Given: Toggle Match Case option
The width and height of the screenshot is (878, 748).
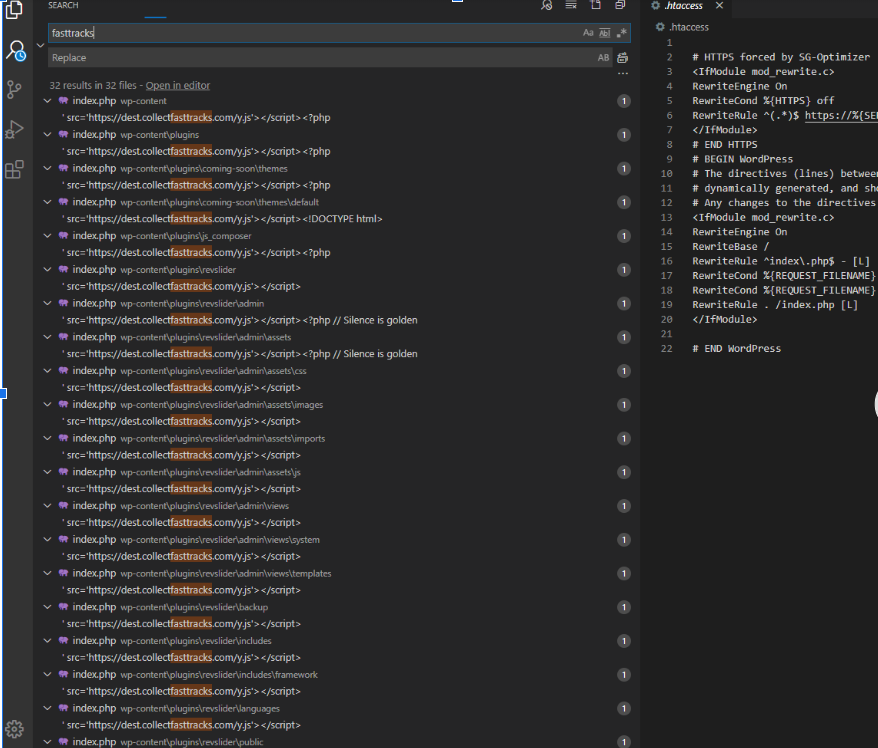Looking at the screenshot, I should coord(588,33).
